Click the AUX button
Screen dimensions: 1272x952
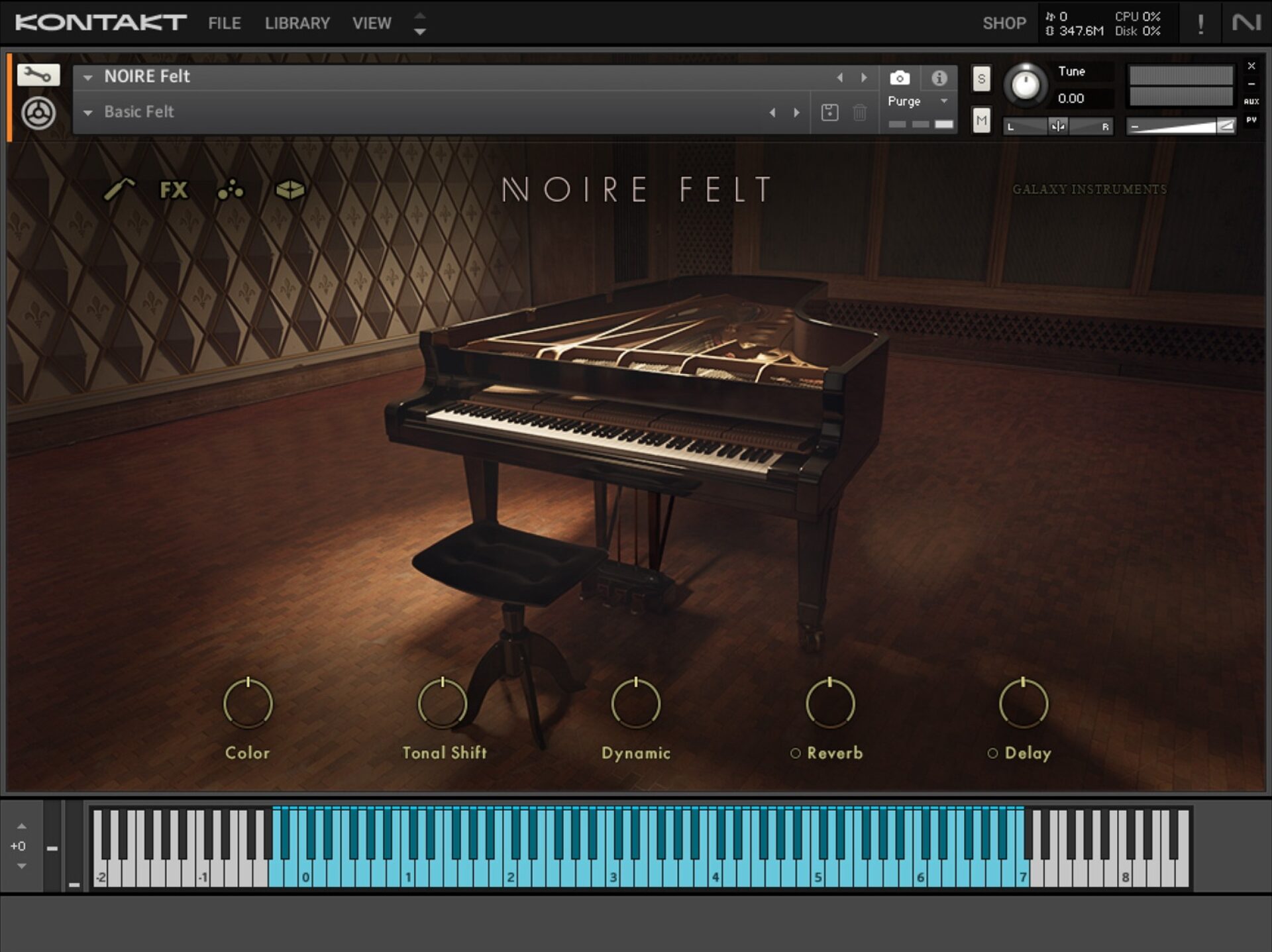coord(1251,101)
